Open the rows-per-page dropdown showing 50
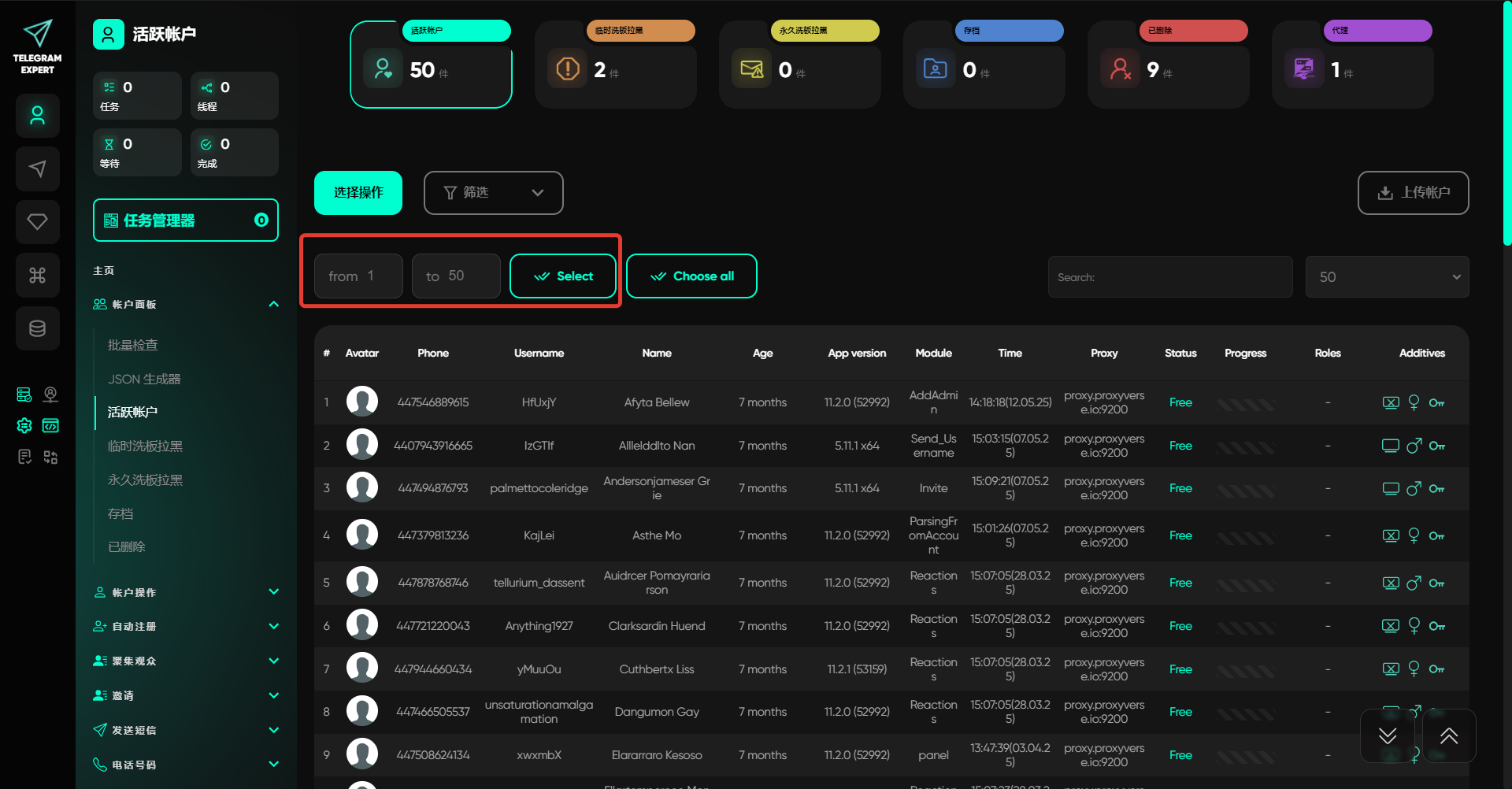This screenshot has height=789, width=1512. [1386, 277]
